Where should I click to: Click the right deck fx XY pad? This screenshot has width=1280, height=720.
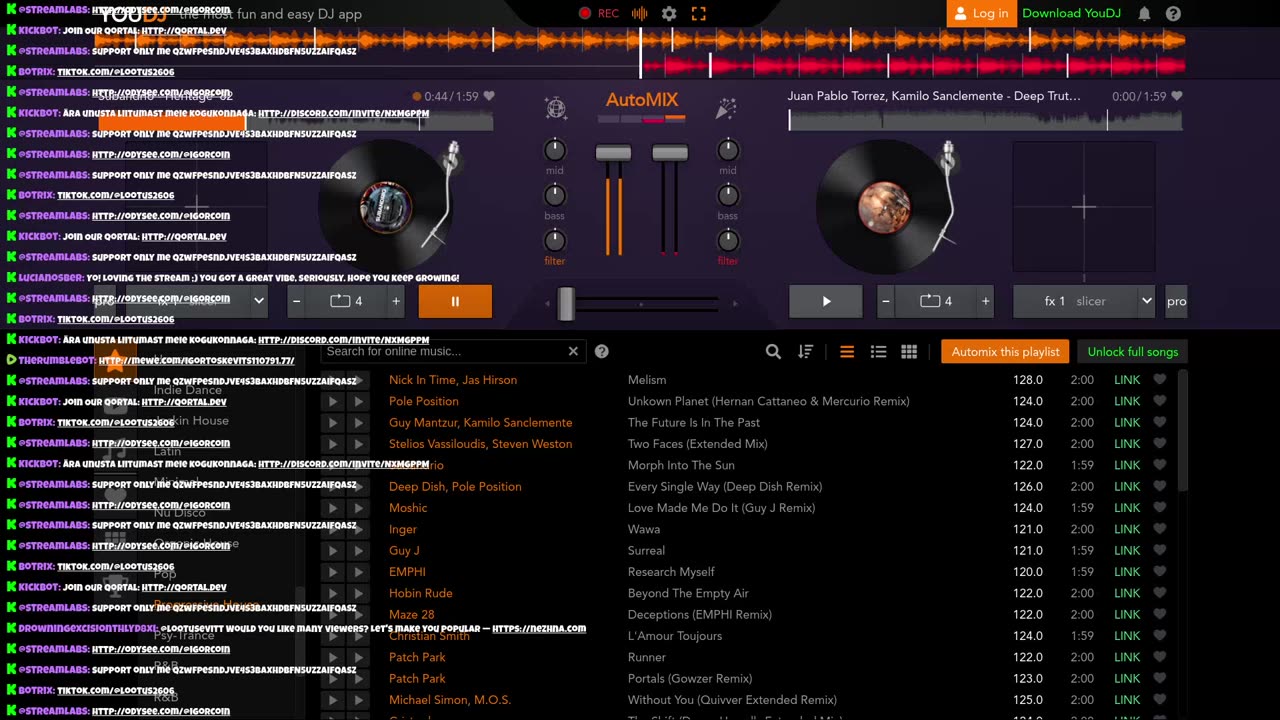pos(1084,207)
